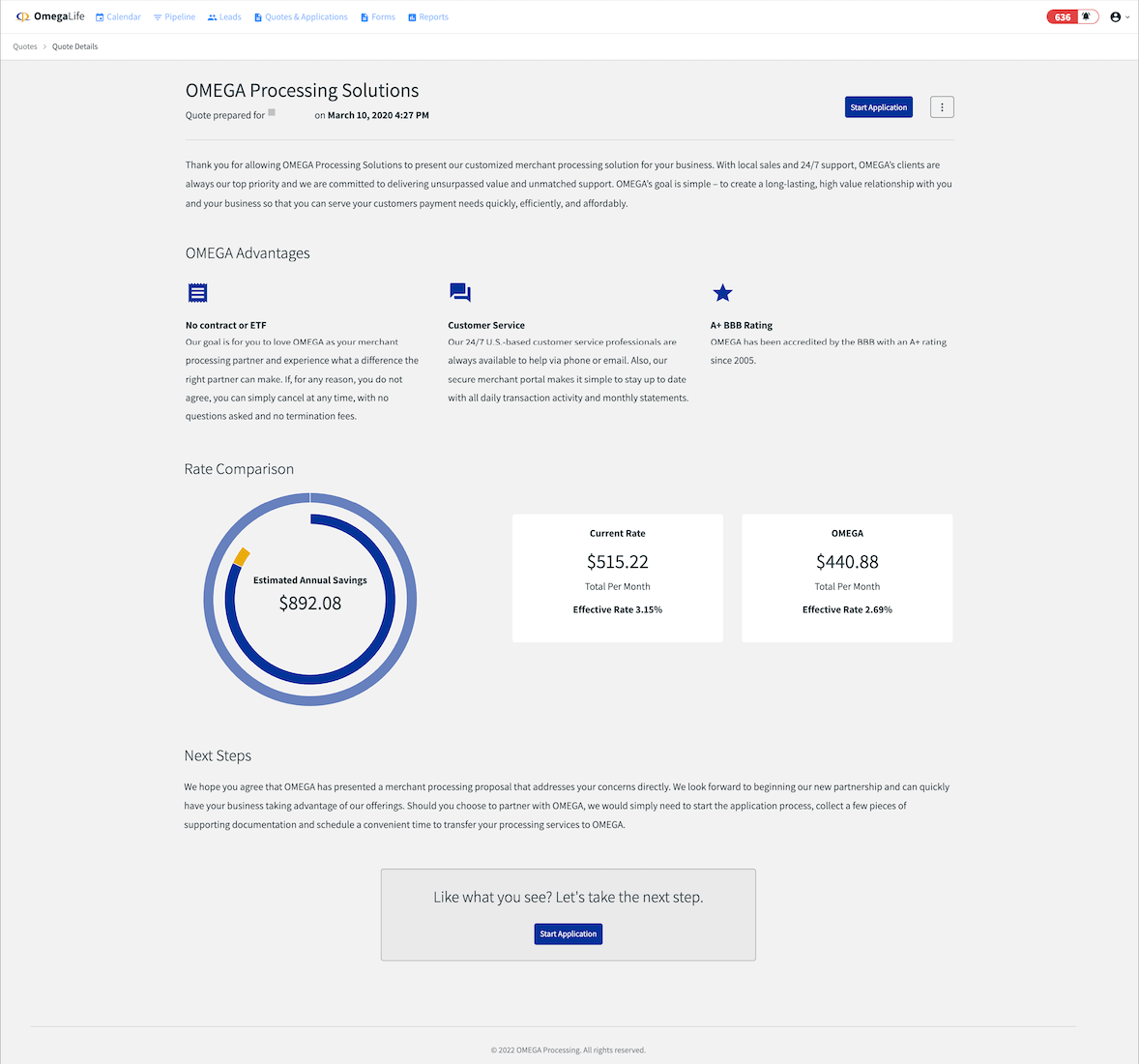Click the $892.08 annual savings value
The height and width of the screenshot is (1064, 1139).
pos(310,604)
